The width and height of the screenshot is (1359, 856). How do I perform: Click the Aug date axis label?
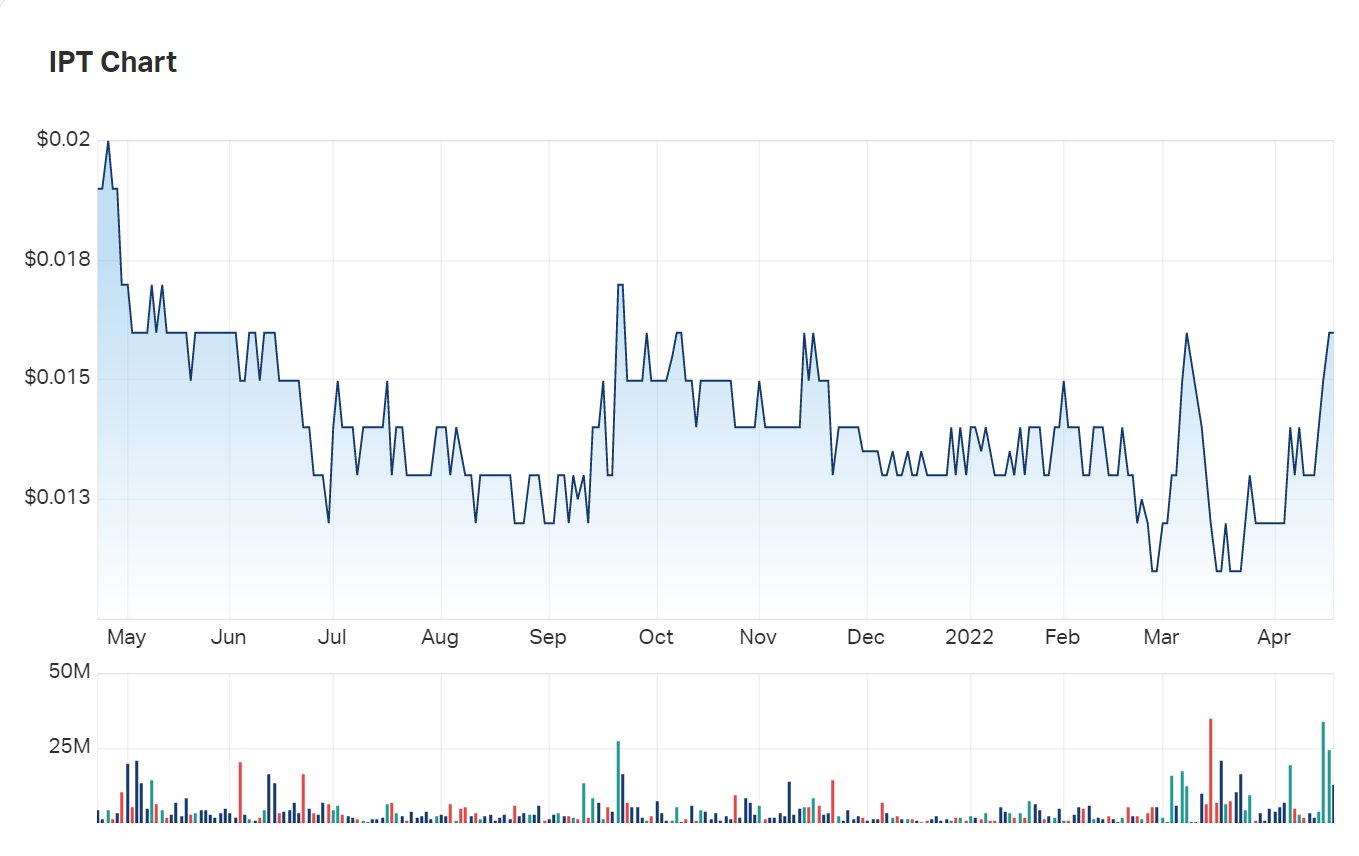pos(440,637)
